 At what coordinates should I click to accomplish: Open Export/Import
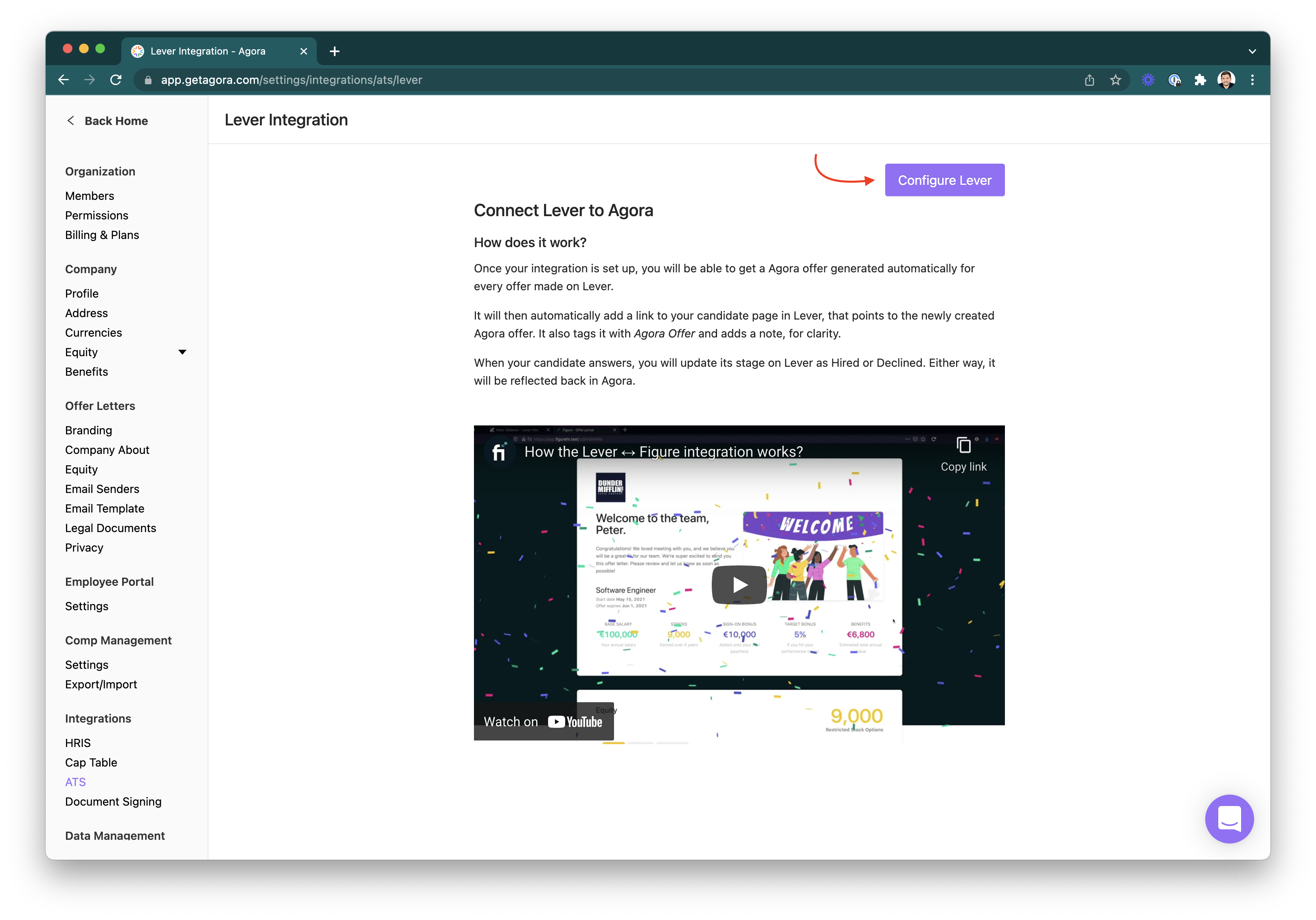coord(101,684)
